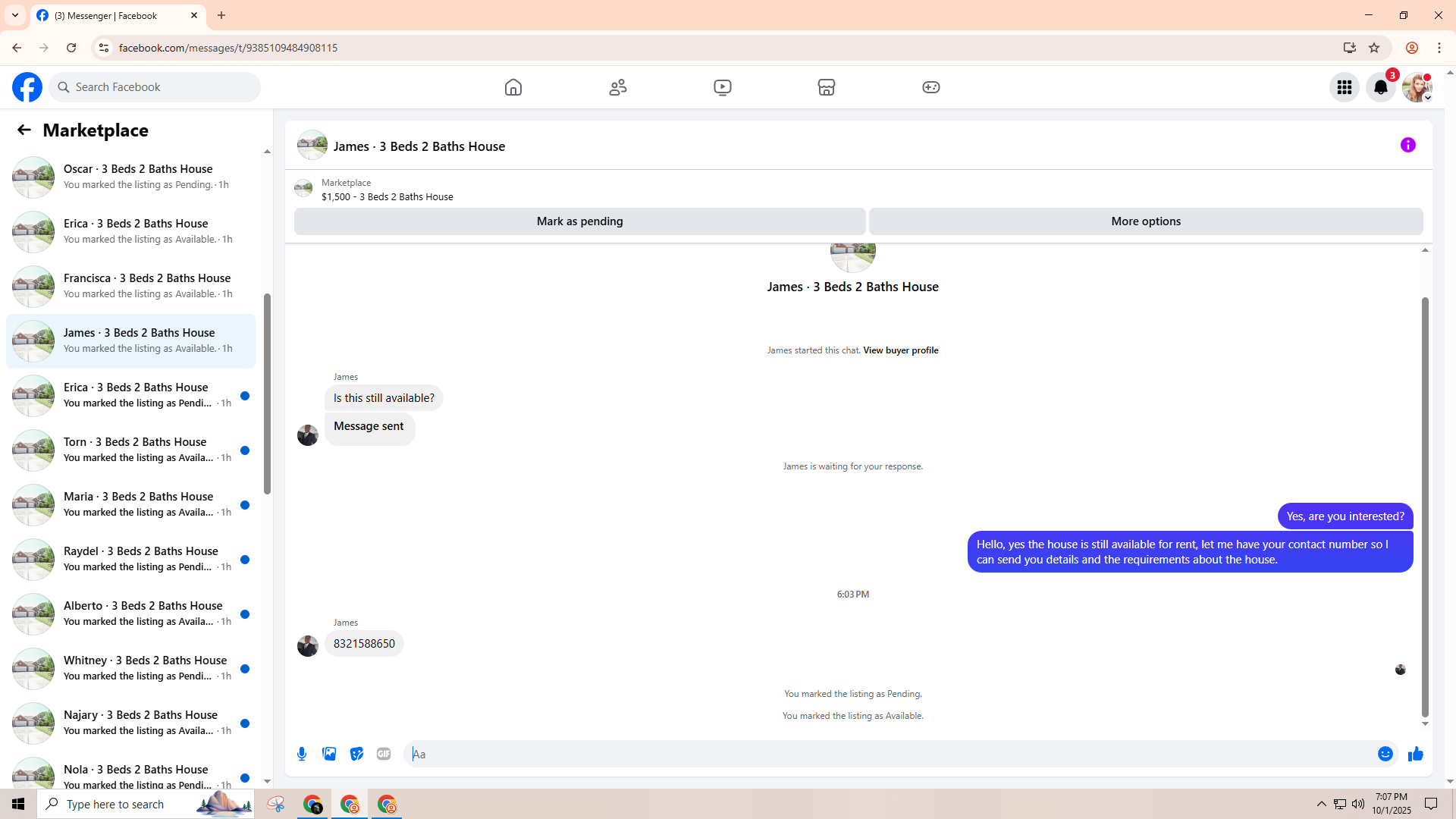Click James's avatar beside the phone number message
This screenshot has height=819, width=1456.
click(308, 646)
